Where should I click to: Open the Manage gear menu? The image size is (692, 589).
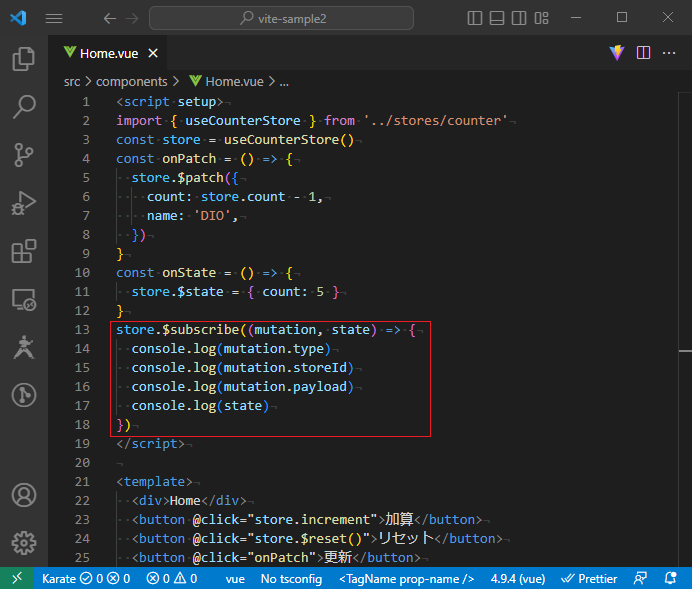[x=24, y=543]
